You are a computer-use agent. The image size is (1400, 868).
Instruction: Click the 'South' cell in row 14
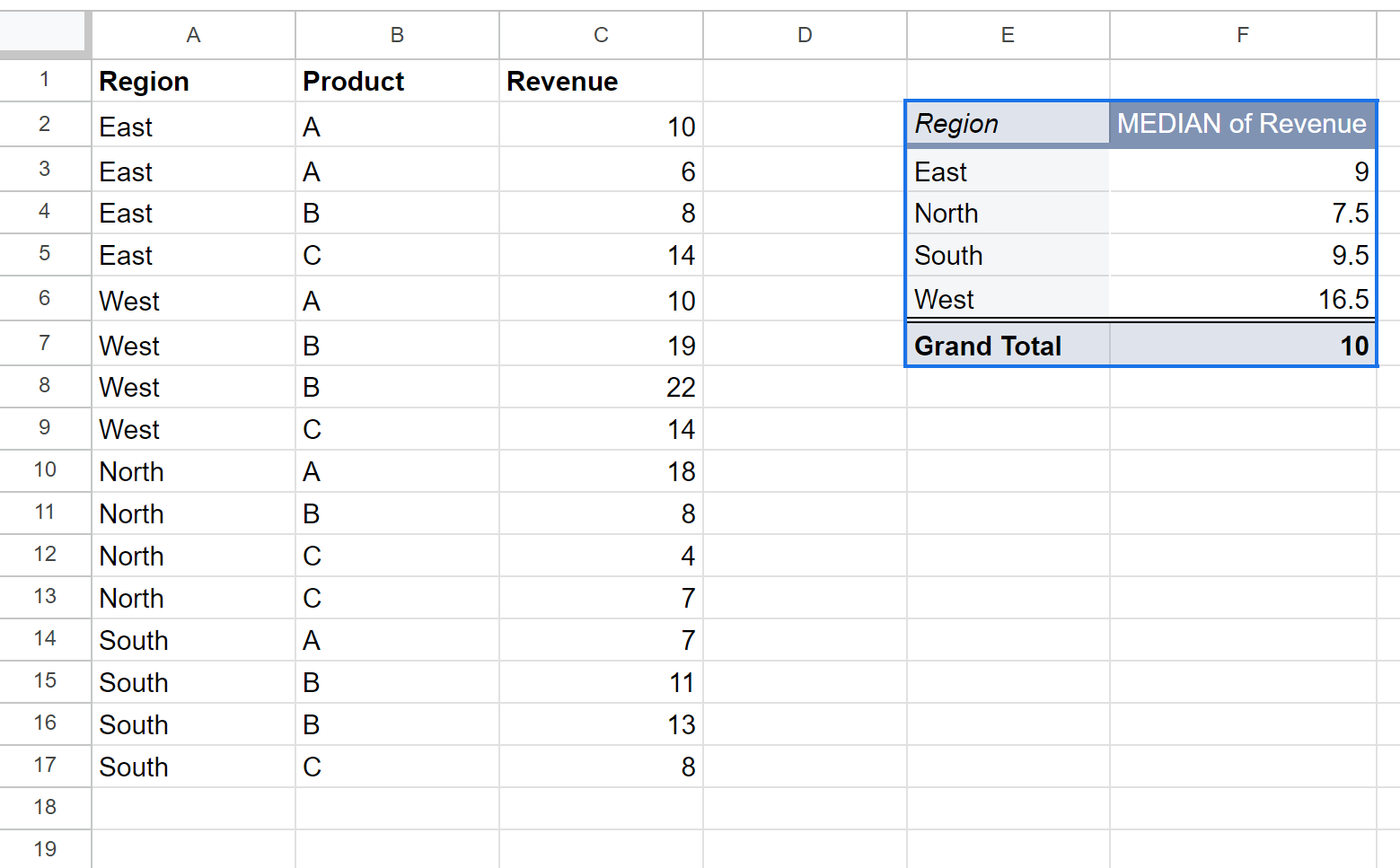pyautogui.click(x=193, y=640)
